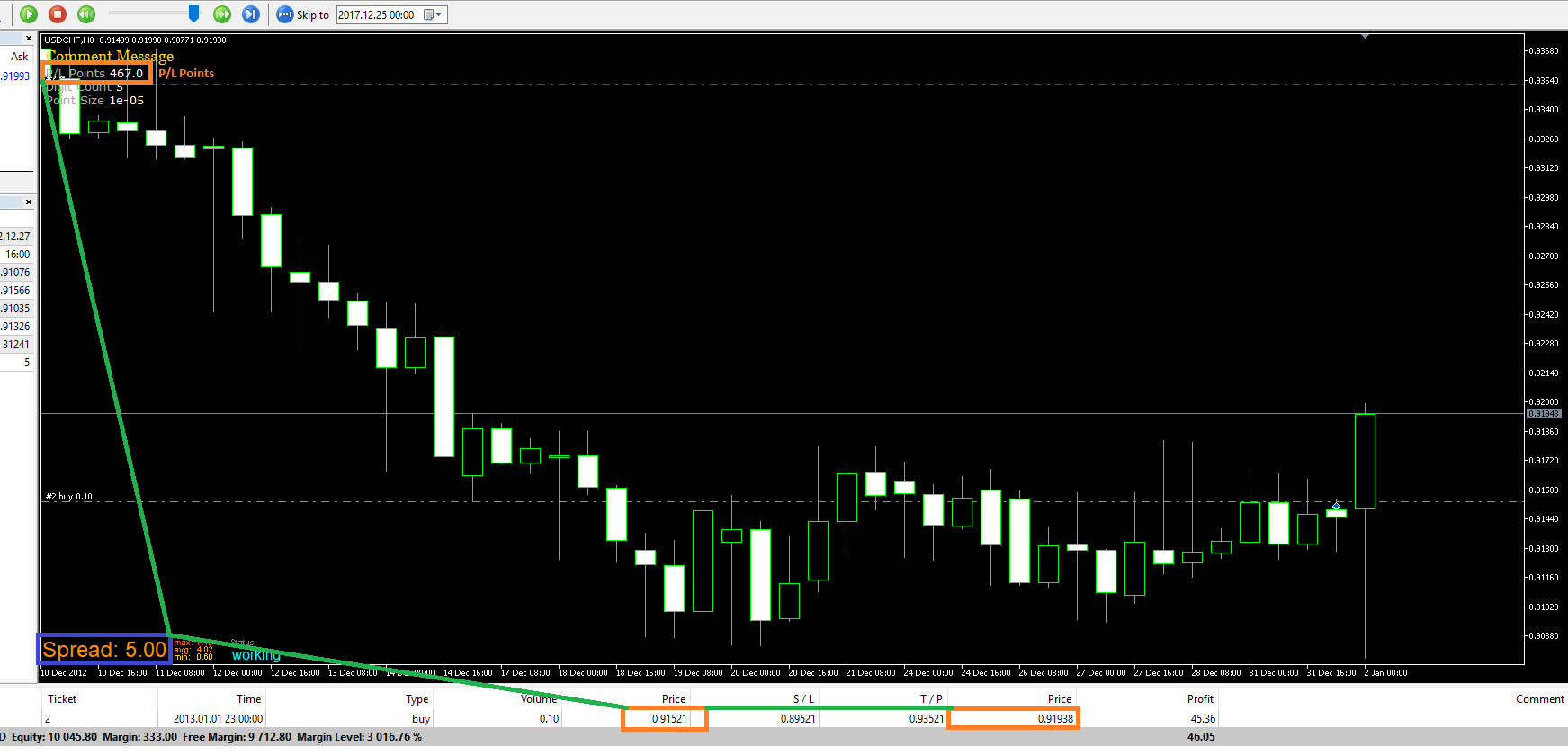Close the upper left side panel
Screen dimensions: 1568x755
(29, 38)
